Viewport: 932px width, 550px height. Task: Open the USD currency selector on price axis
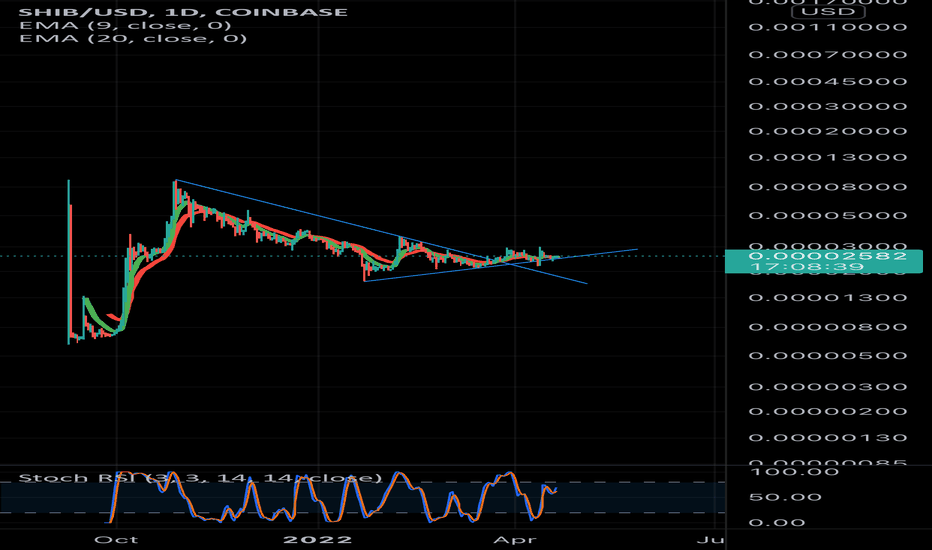coord(828,12)
